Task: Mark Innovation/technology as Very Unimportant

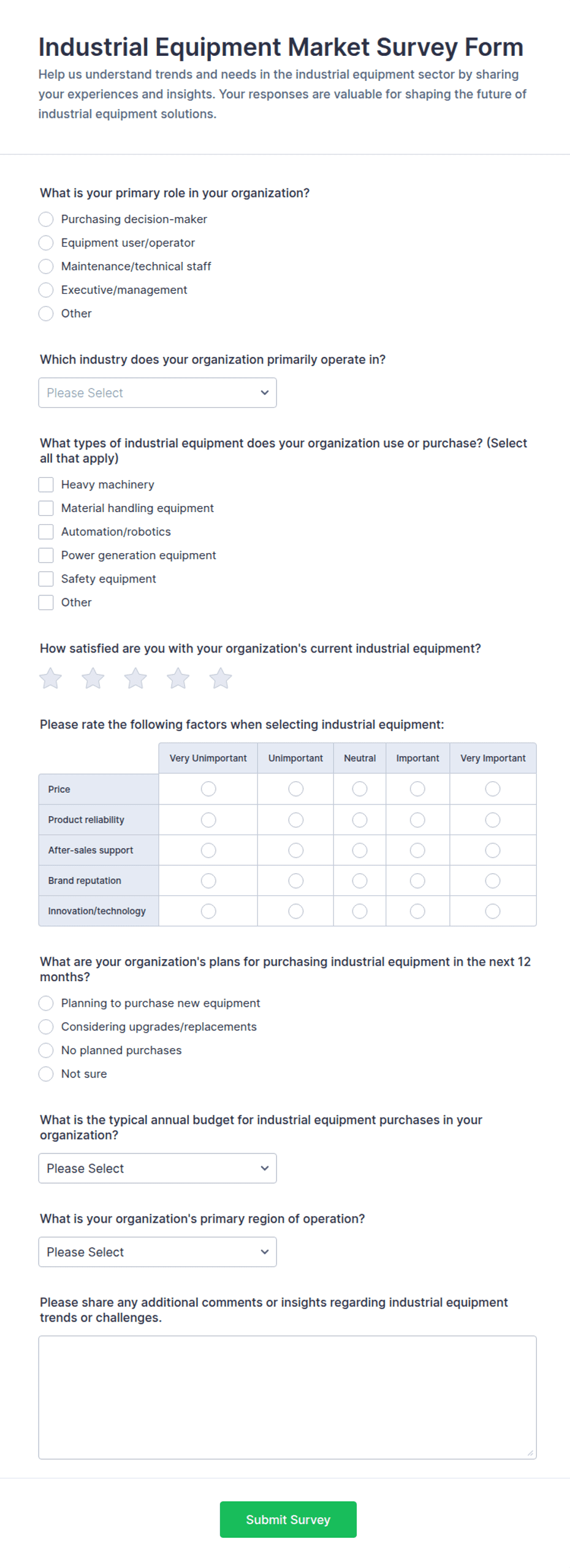Action: click(208, 911)
